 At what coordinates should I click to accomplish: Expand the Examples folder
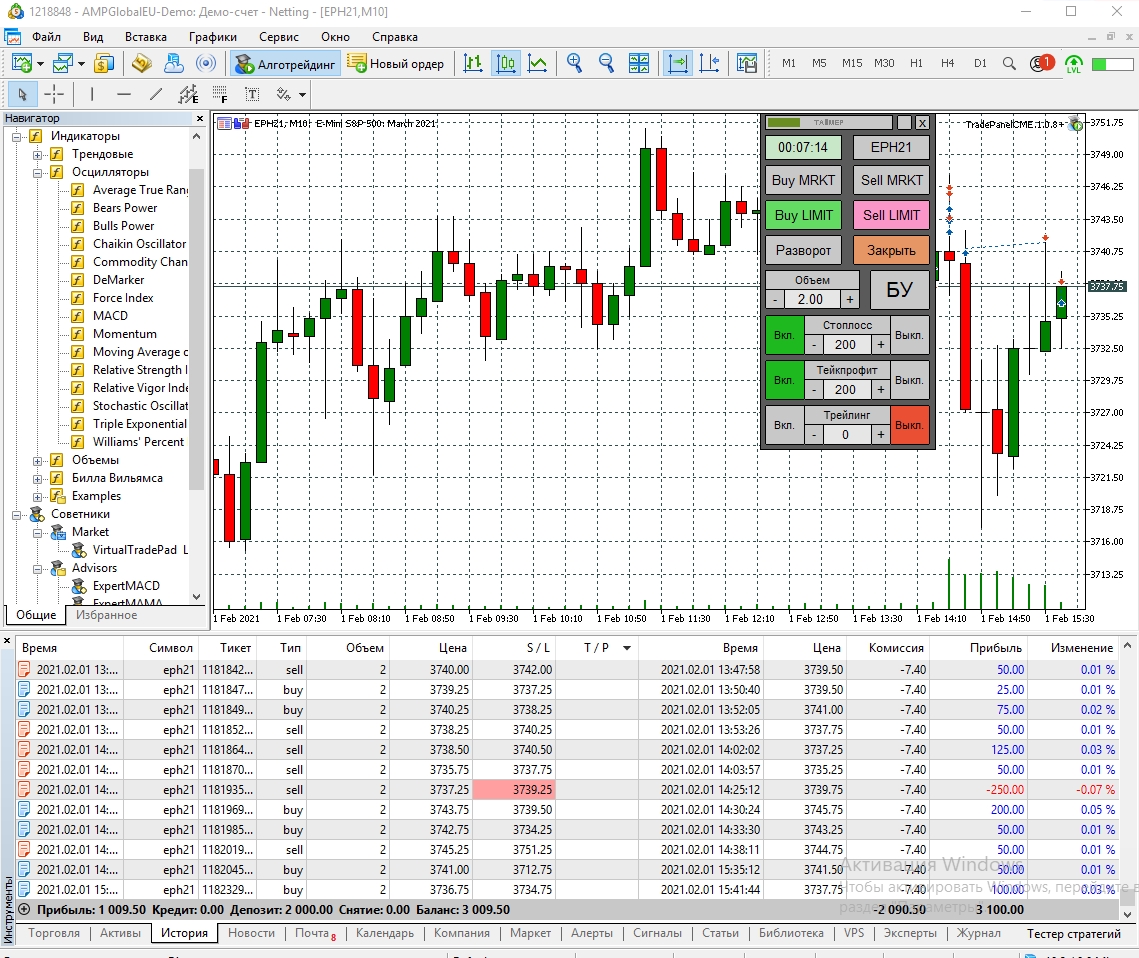[37, 497]
